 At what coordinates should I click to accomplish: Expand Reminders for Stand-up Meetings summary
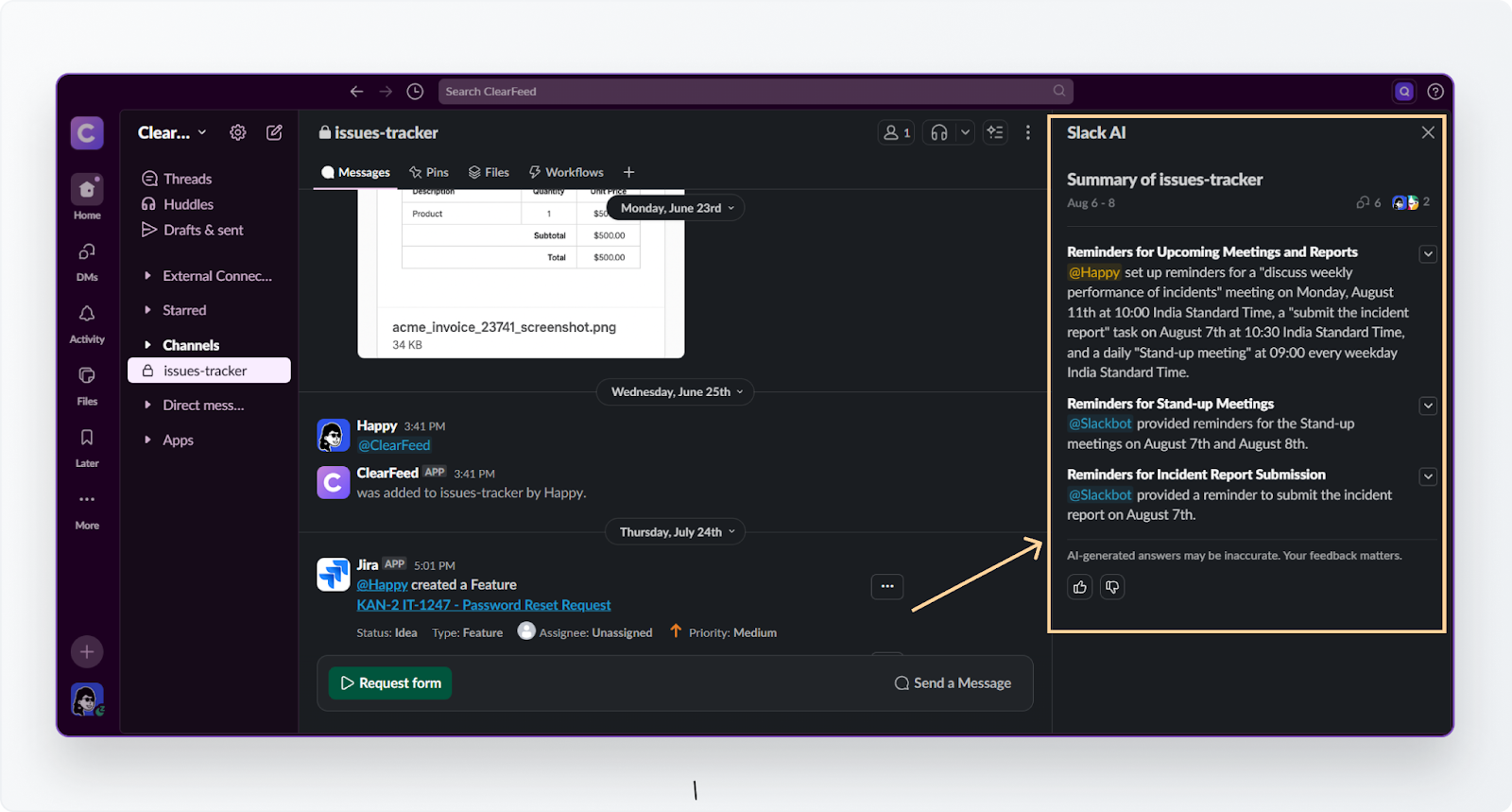[1428, 406]
